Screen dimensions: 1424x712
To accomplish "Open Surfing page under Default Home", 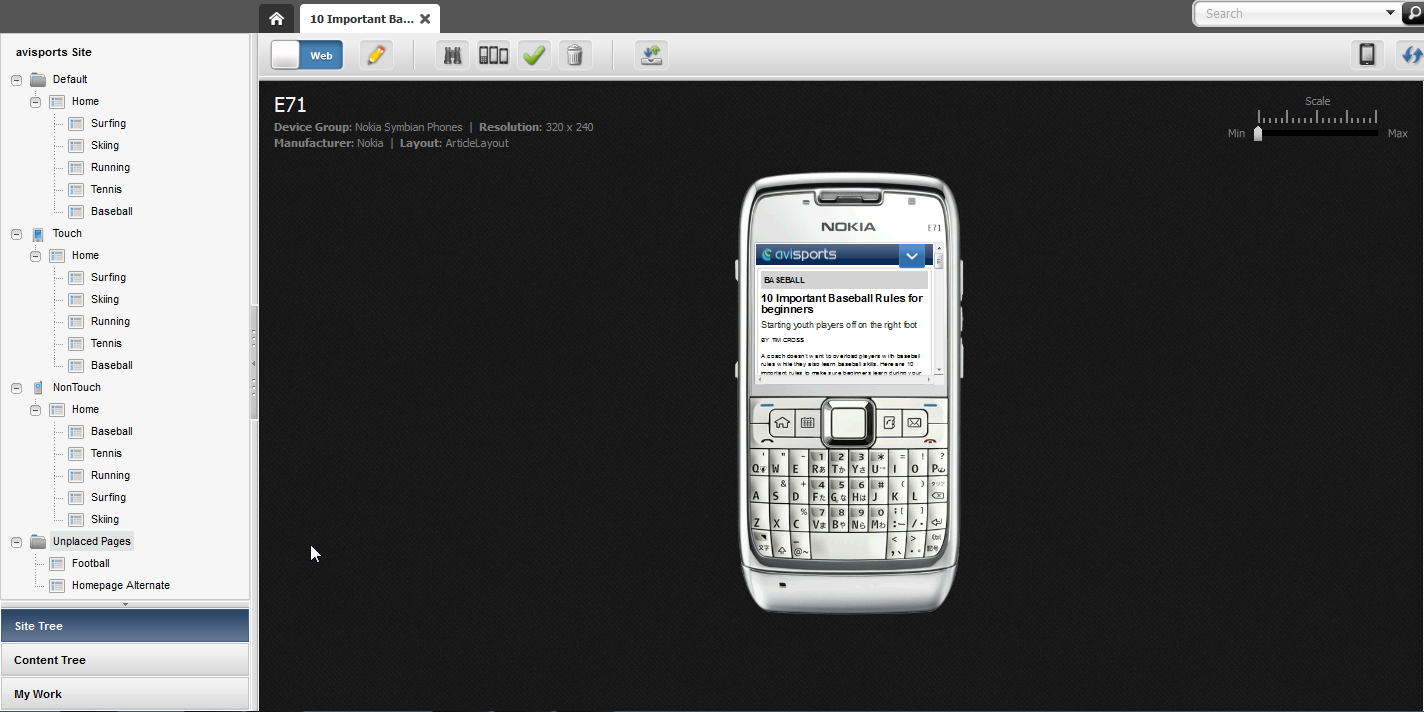I will (108, 123).
